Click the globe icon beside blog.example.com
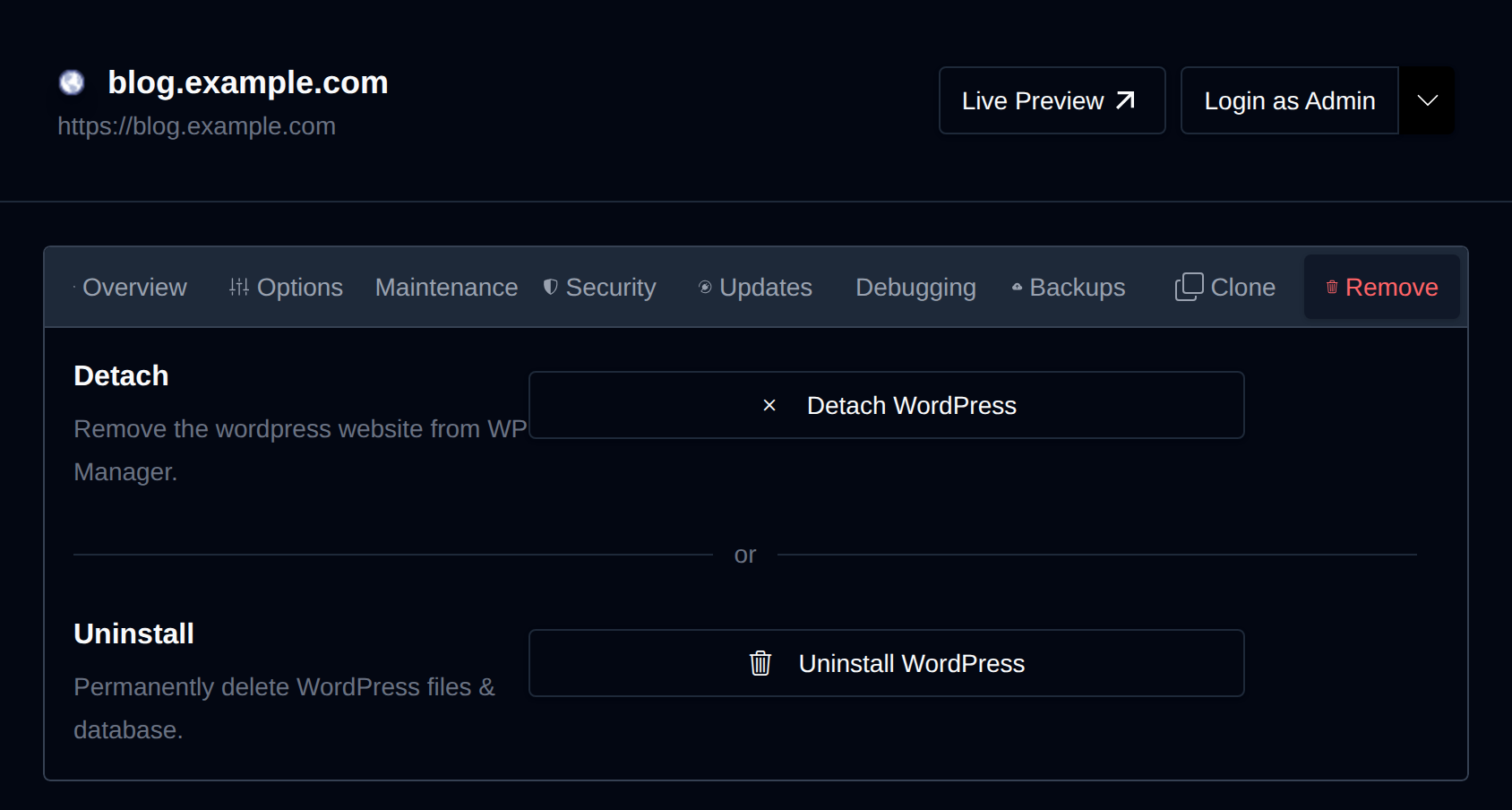Image resolution: width=1512 pixels, height=810 pixels. [x=72, y=82]
